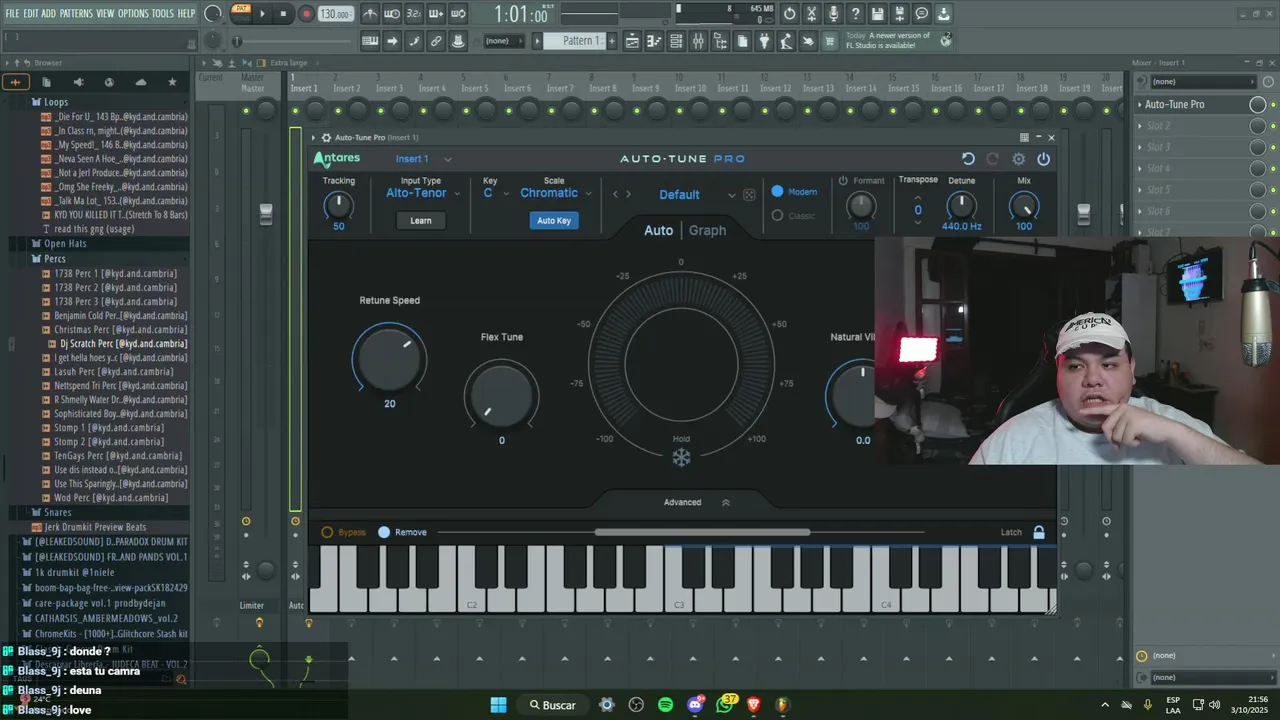Expand the Advanced section
This screenshot has width=1280, height=720.
coord(696,502)
